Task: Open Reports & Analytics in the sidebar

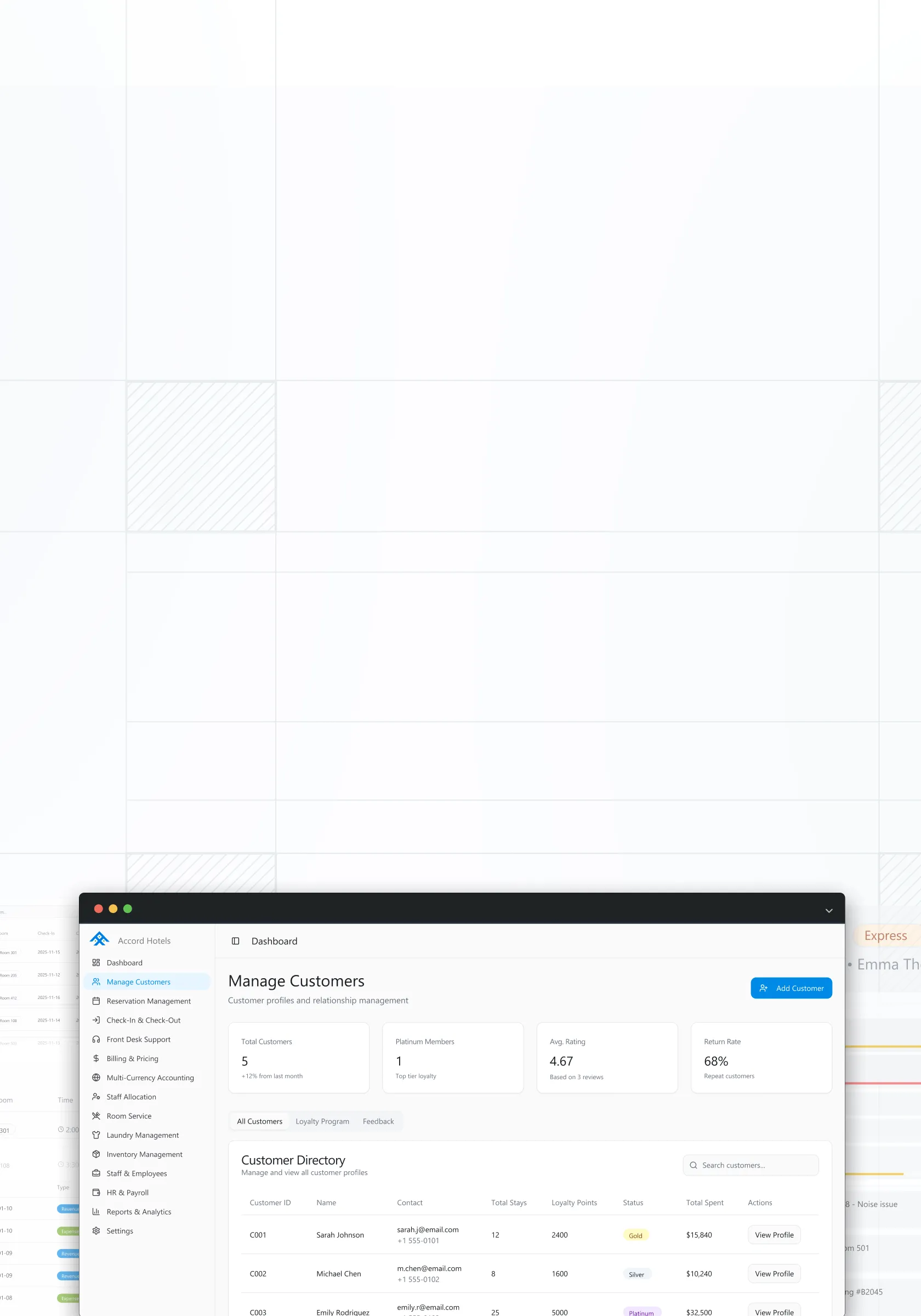Action: (139, 1211)
